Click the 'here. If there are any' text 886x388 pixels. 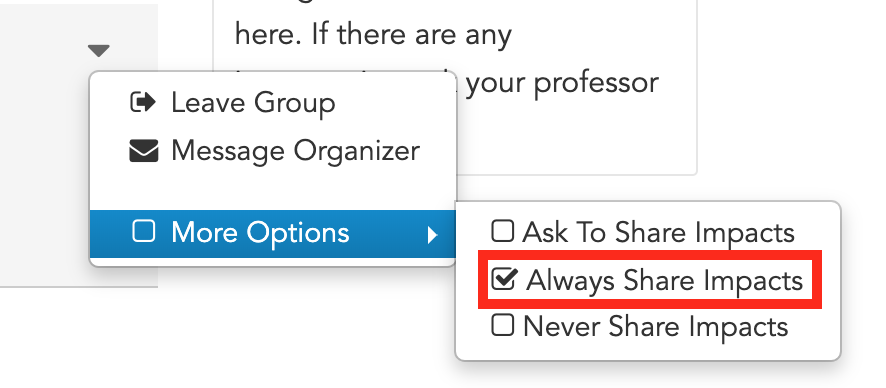[x=373, y=36]
